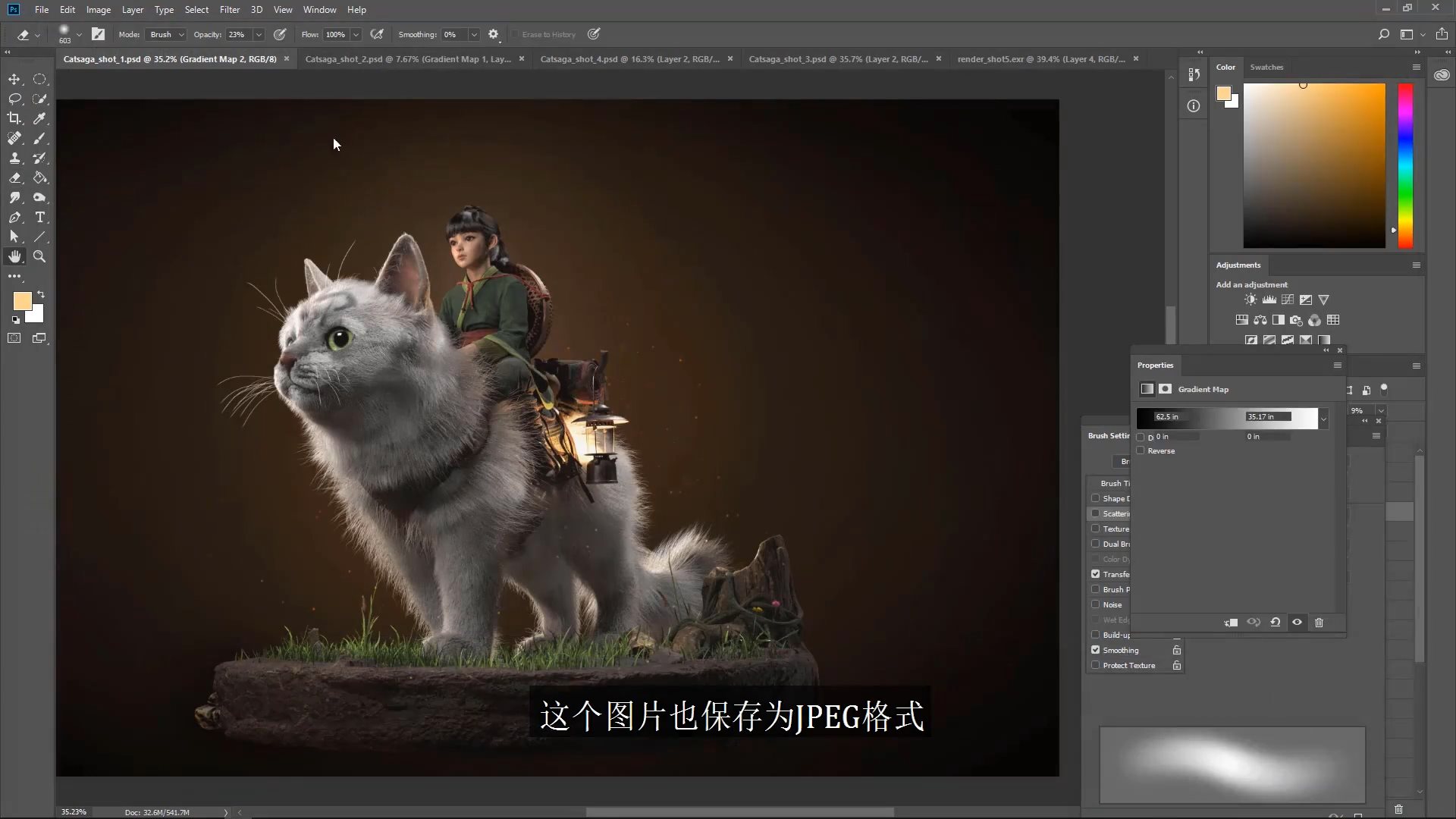Open the Properties panel flyout menu
The height and width of the screenshot is (819, 1456).
point(1338,366)
